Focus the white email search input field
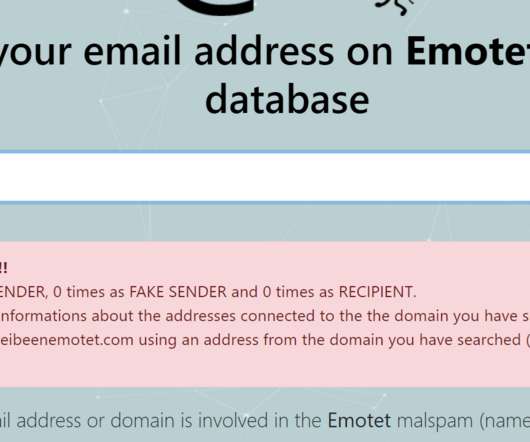530x442 pixels. pyautogui.click(x=265, y=177)
